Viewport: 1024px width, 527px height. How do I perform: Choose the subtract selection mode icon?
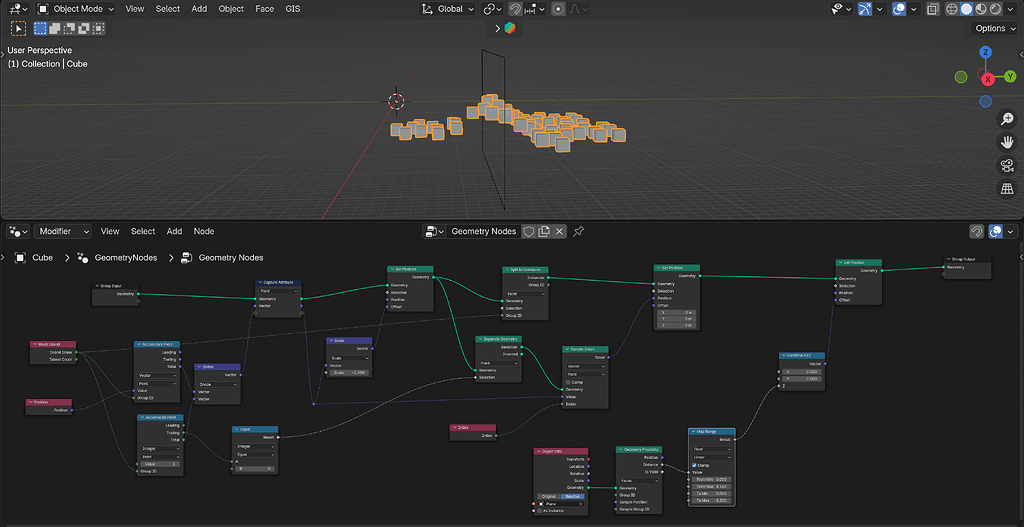click(69, 29)
